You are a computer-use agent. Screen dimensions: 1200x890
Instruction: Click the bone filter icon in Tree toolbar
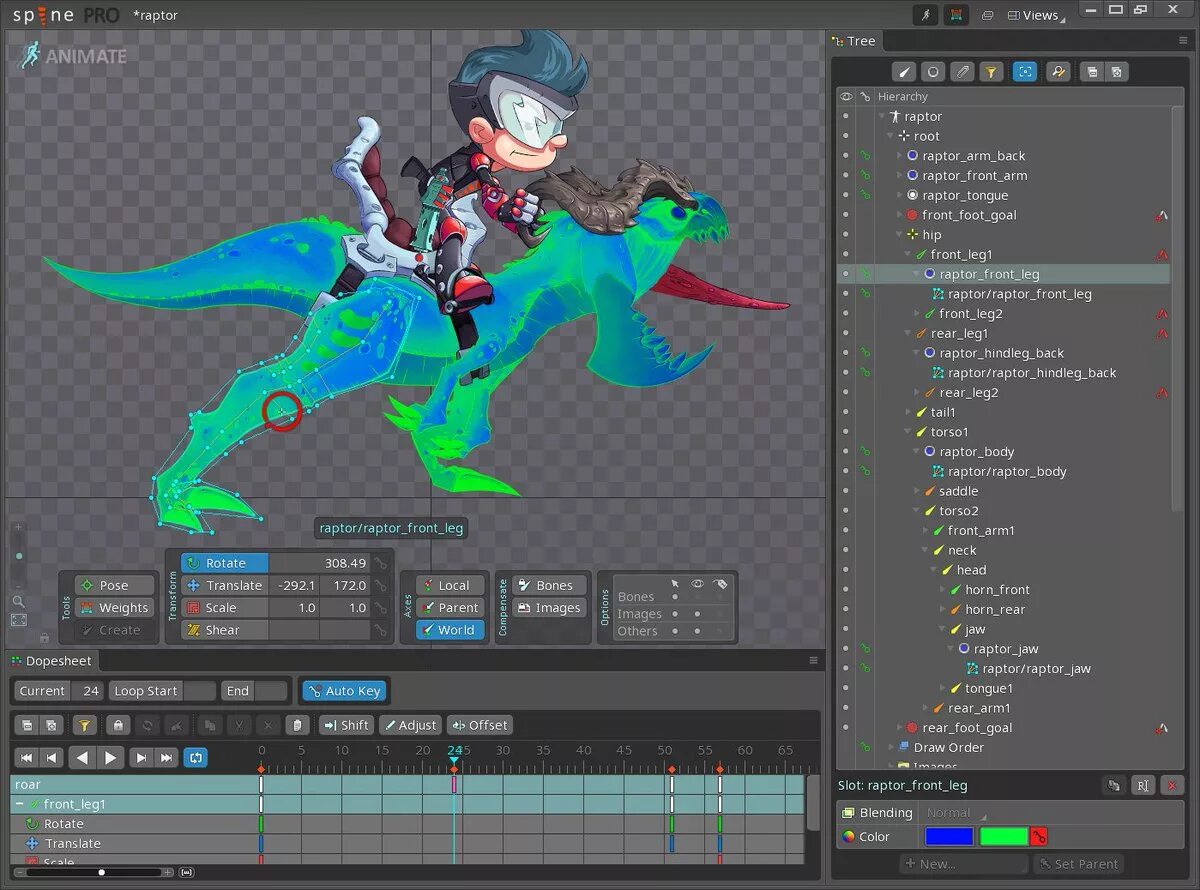[903, 72]
